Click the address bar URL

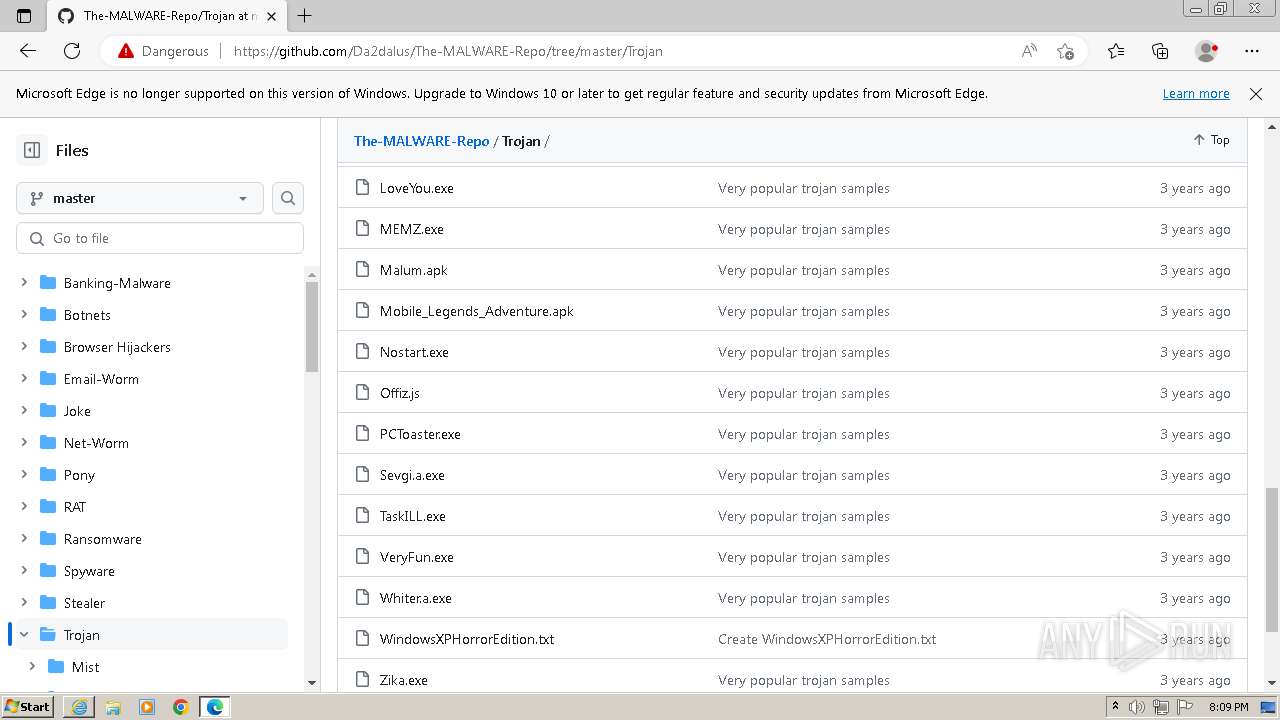(448, 51)
